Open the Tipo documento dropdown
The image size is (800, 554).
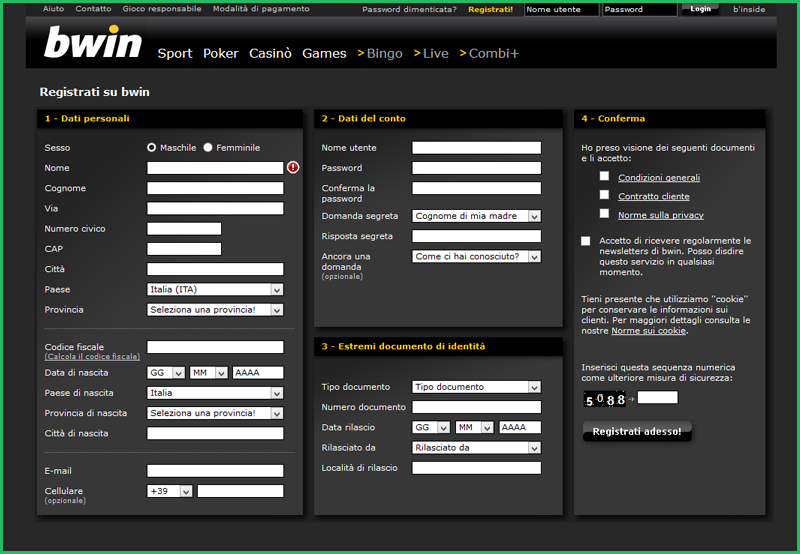477,387
